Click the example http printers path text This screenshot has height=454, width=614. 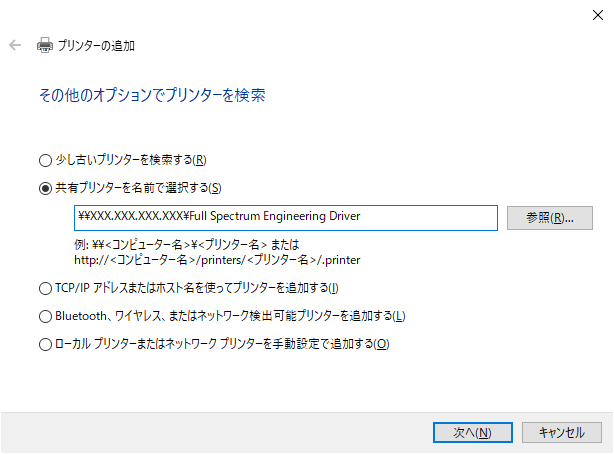217,260
